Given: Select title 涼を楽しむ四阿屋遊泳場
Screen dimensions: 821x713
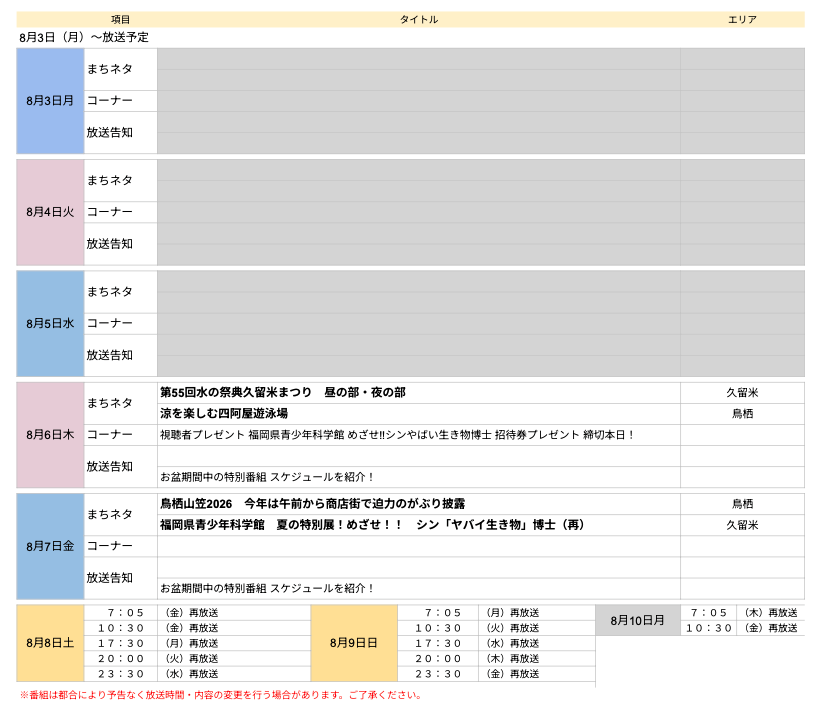Looking at the screenshot, I should click(224, 414).
